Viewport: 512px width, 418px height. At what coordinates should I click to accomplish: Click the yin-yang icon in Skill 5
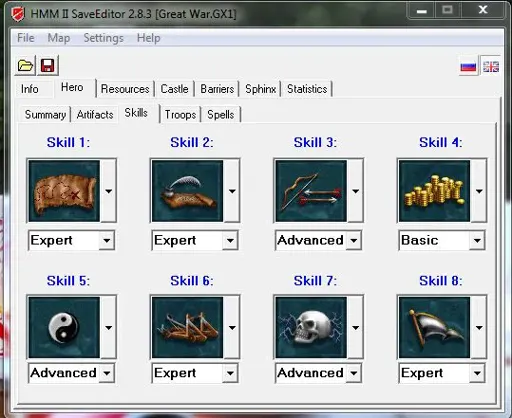[64, 327]
